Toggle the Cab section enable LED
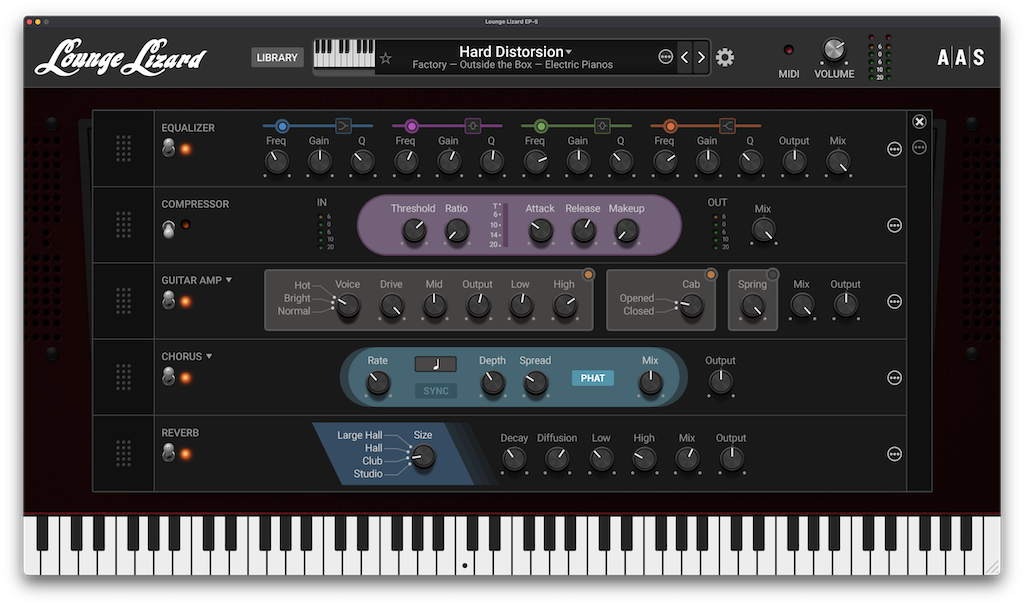Image resolution: width=1024 pixels, height=606 pixels. coord(711,275)
